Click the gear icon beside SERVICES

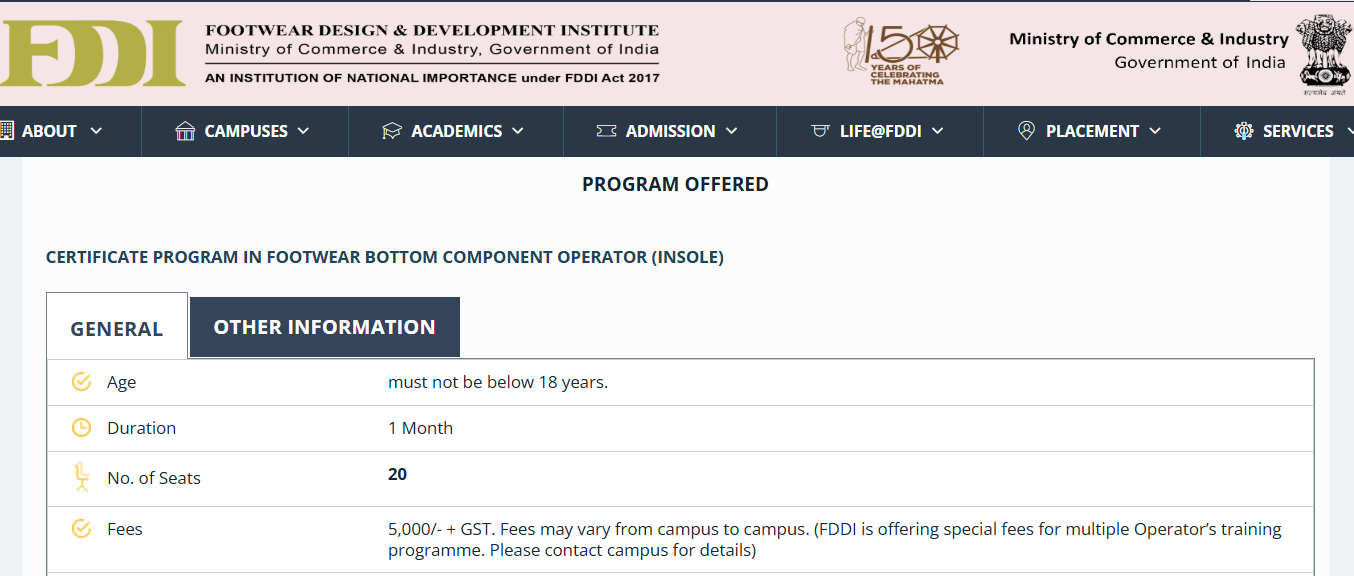(x=1244, y=131)
